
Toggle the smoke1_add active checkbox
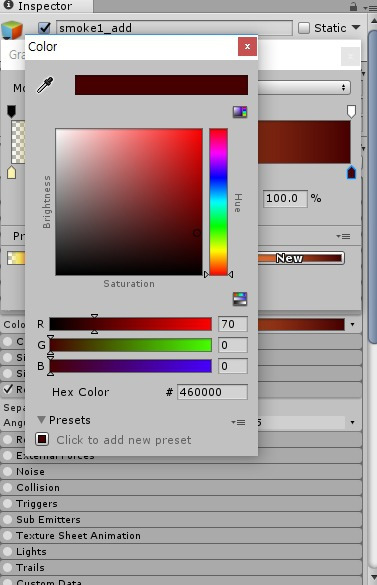click(44, 28)
